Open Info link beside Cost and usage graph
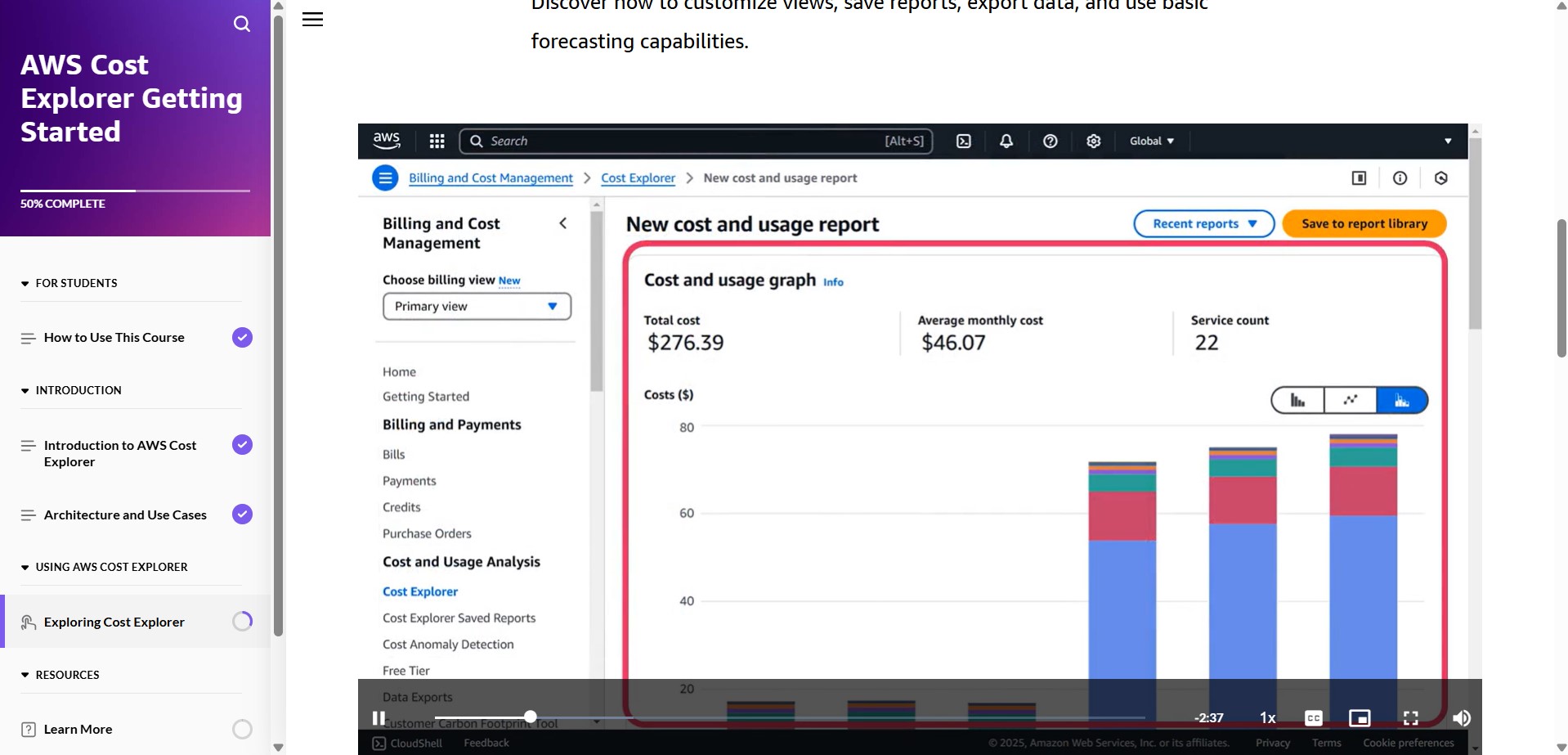 833,282
